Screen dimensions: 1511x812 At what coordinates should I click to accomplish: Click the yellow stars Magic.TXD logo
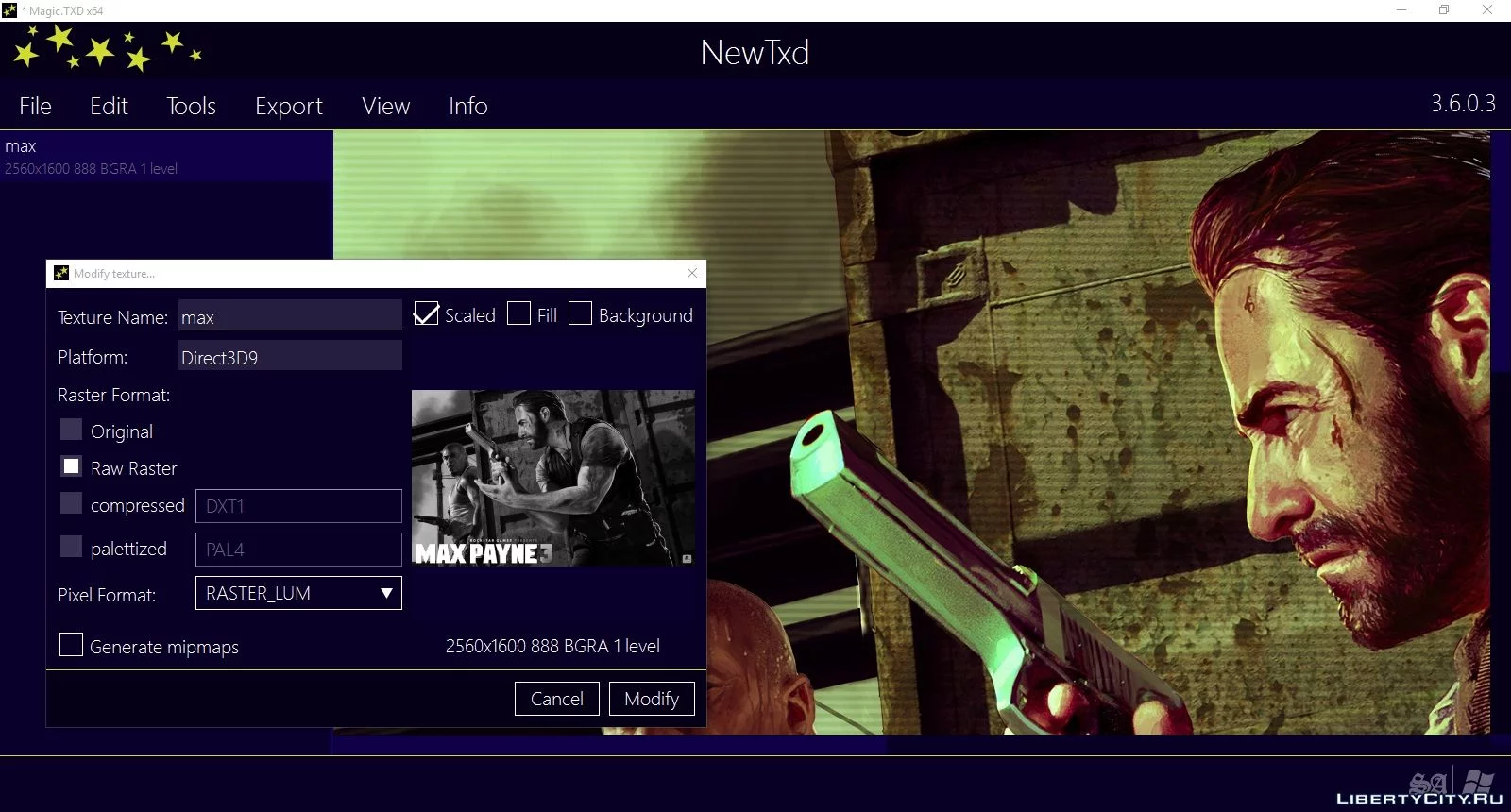pyautogui.click(x=106, y=48)
